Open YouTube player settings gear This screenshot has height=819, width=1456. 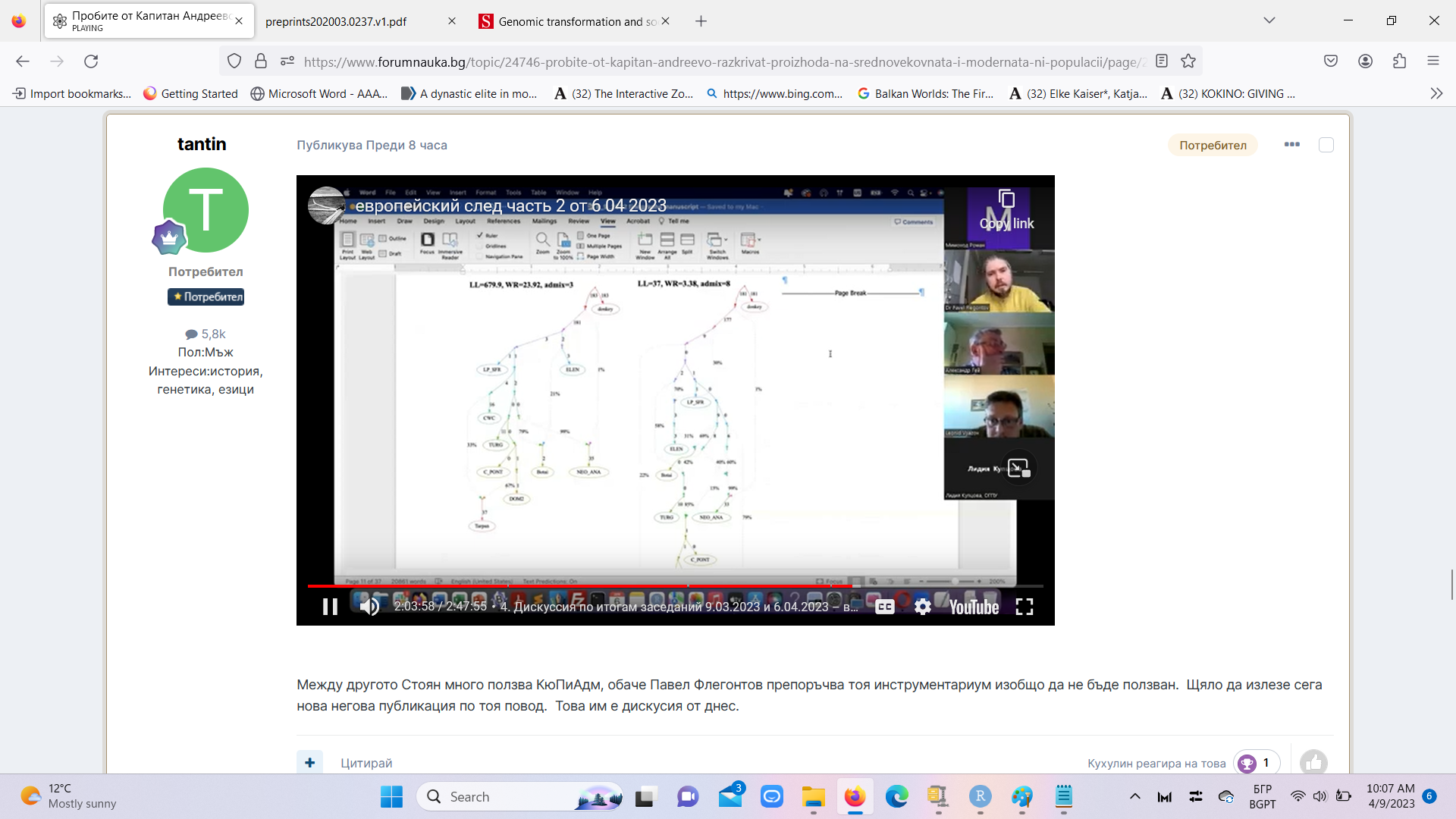pos(922,607)
